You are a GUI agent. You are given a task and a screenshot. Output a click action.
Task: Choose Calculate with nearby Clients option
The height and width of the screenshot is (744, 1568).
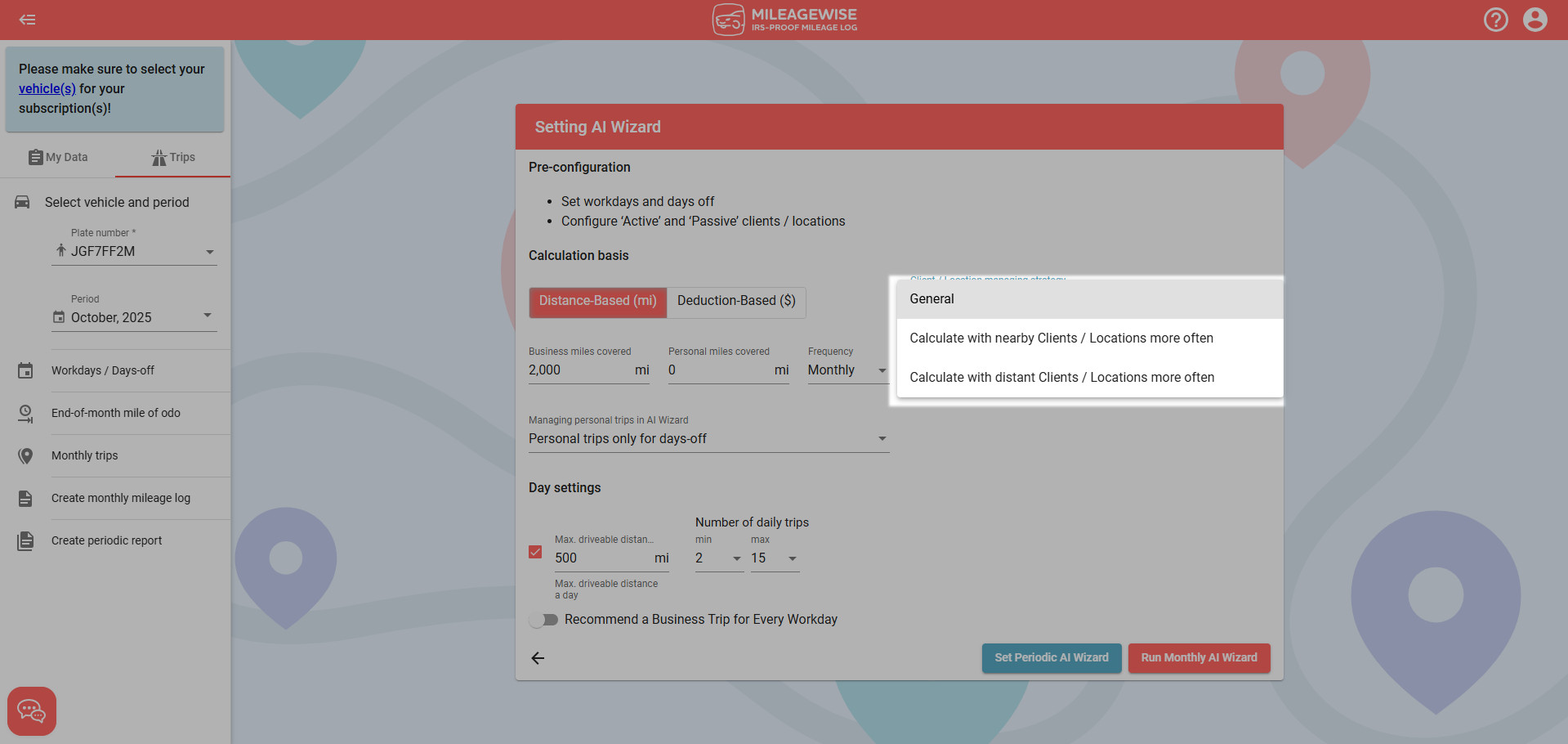point(1061,338)
